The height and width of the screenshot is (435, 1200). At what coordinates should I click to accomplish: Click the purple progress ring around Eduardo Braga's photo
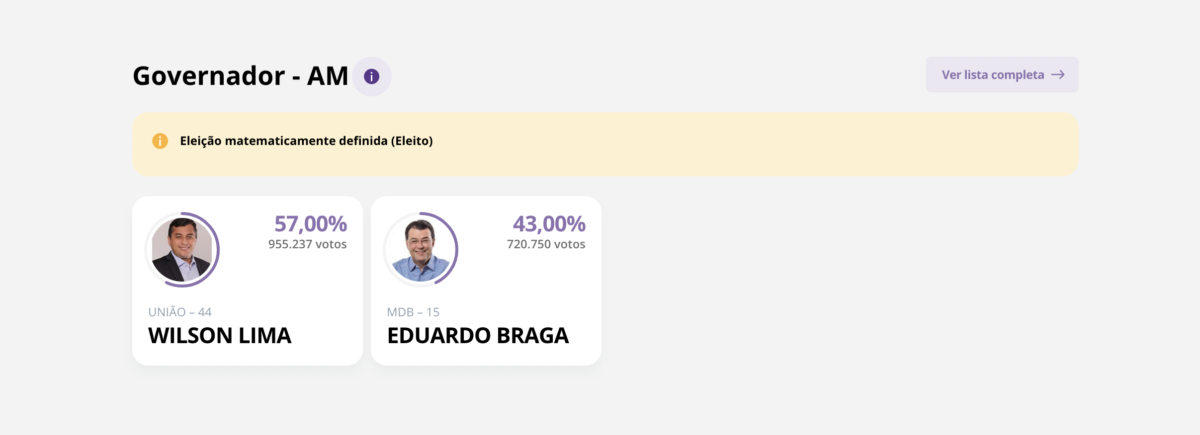point(456,250)
